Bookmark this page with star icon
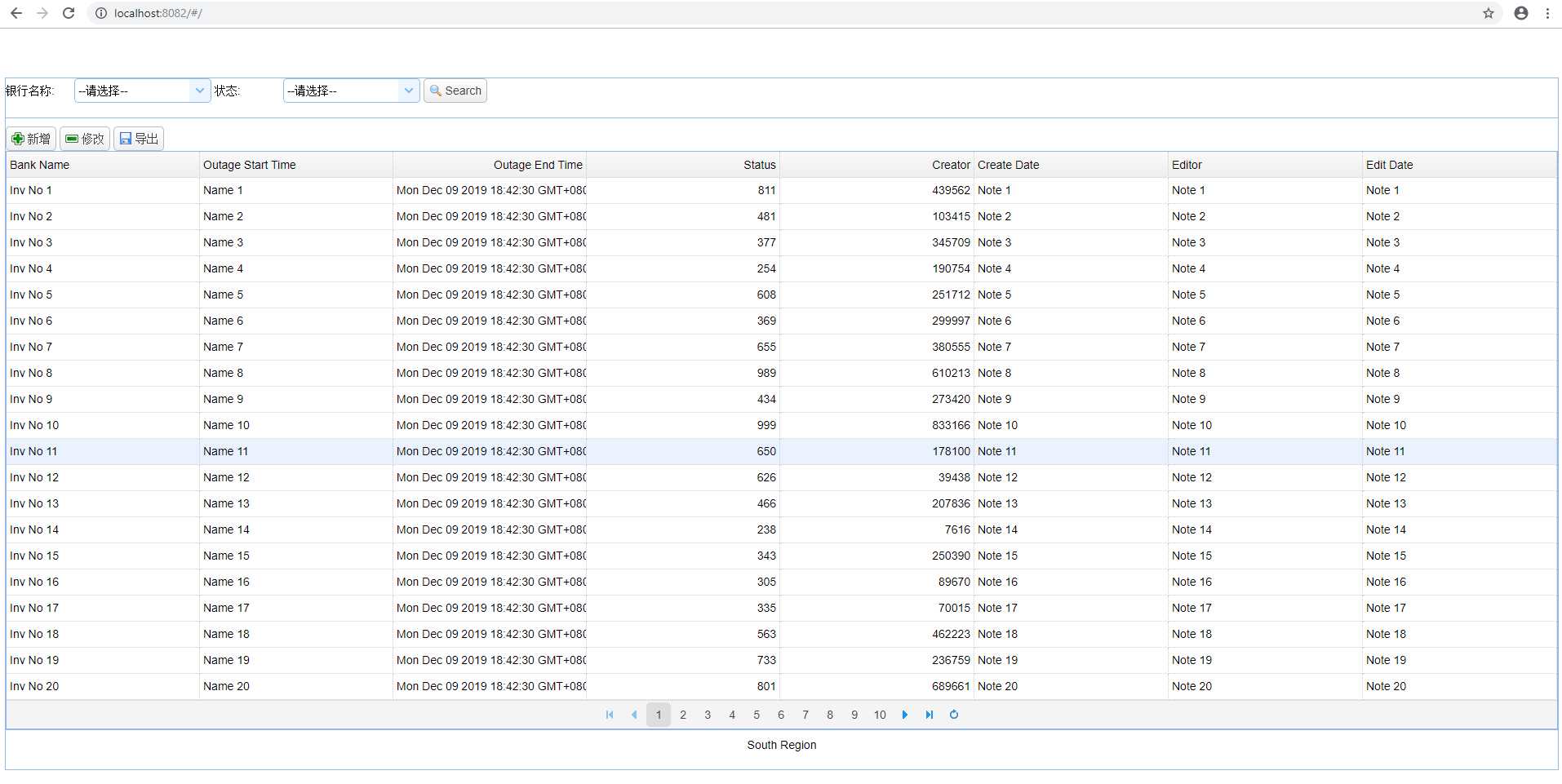Viewport: 1562px width, 784px height. [1489, 13]
